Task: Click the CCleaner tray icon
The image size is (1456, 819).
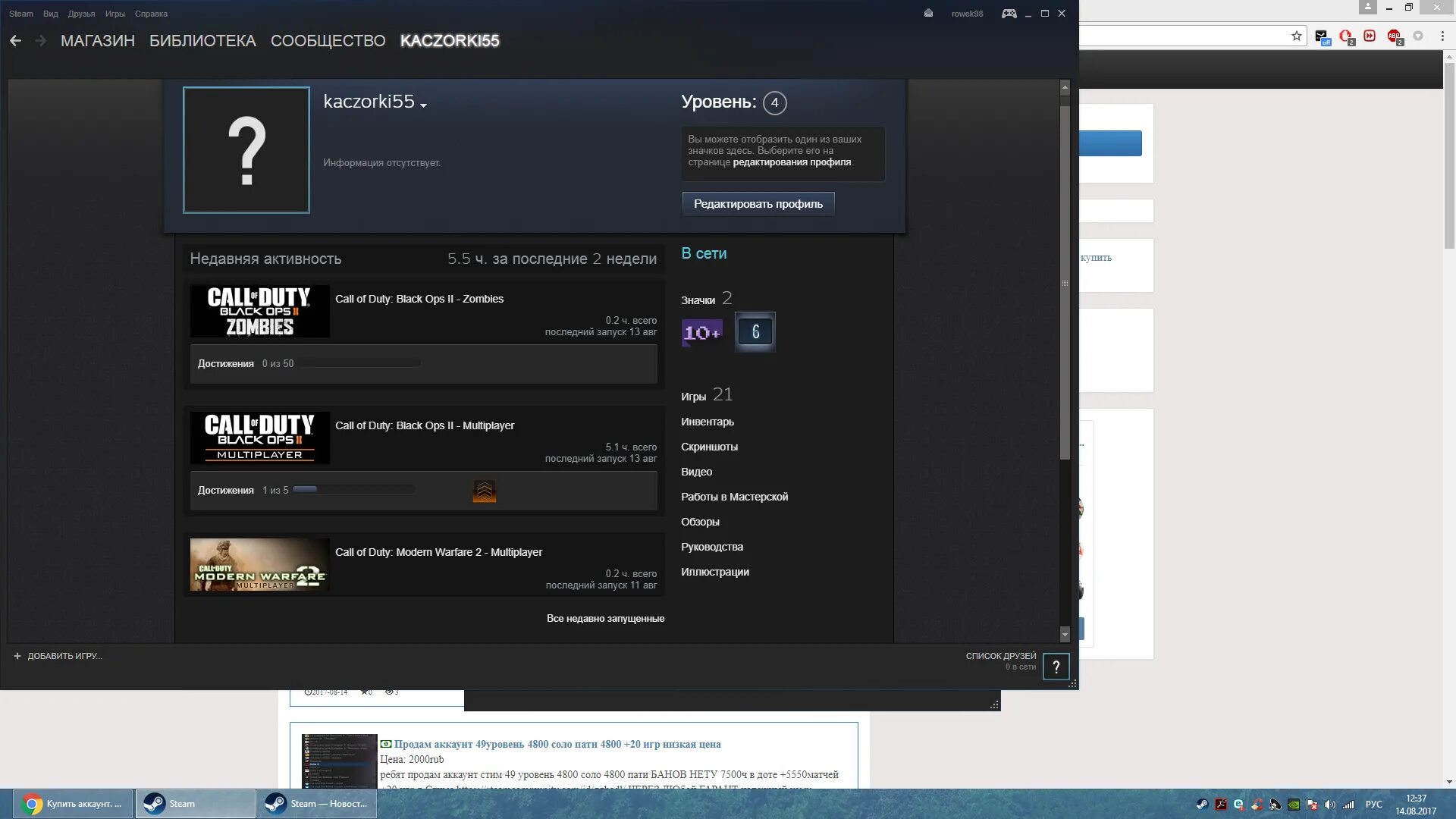Action: tap(1257, 805)
